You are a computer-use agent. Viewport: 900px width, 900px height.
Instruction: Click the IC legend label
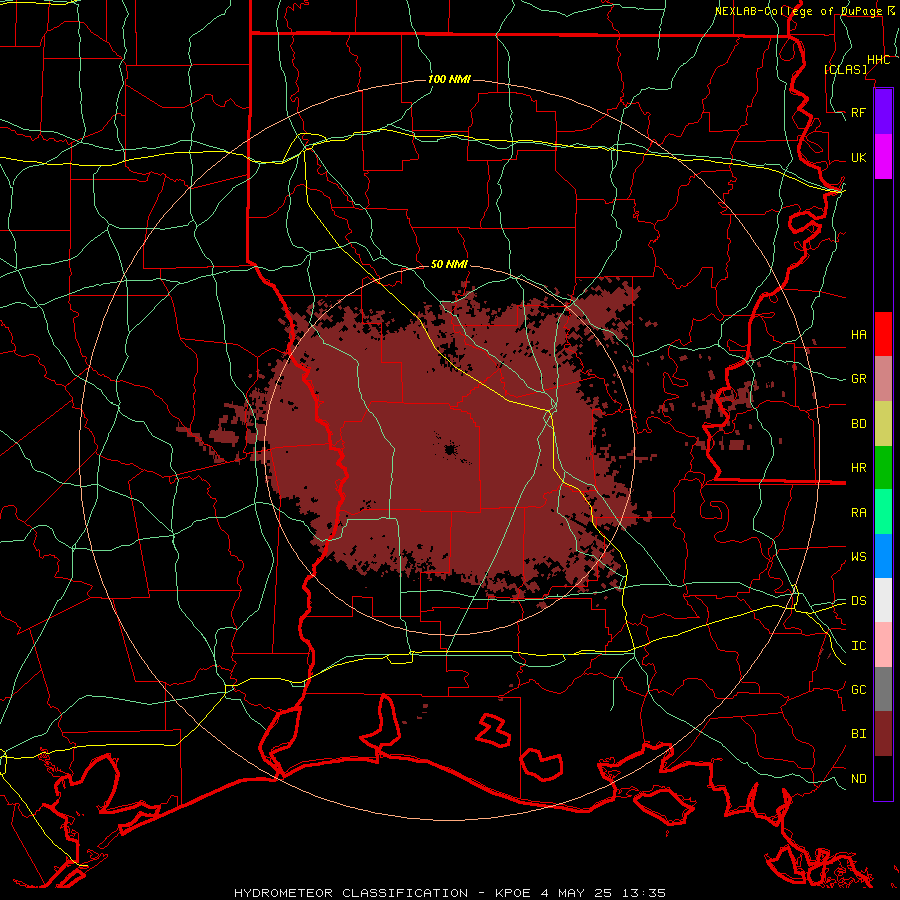pyautogui.click(x=859, y=646)
